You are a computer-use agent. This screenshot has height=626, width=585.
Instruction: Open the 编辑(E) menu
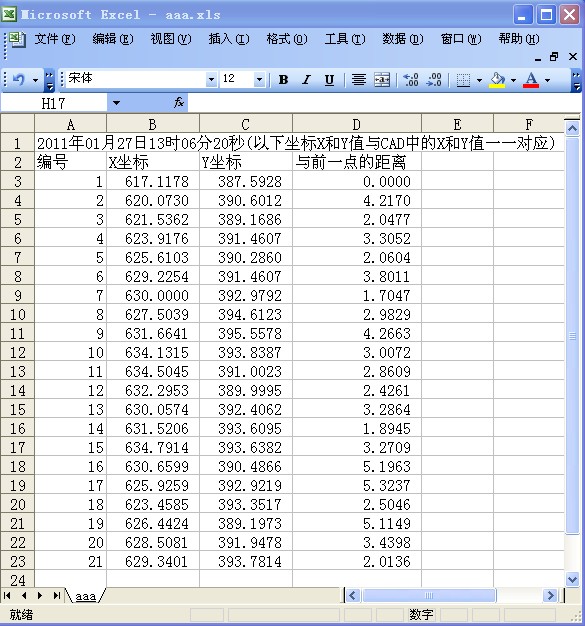point(113,39)
